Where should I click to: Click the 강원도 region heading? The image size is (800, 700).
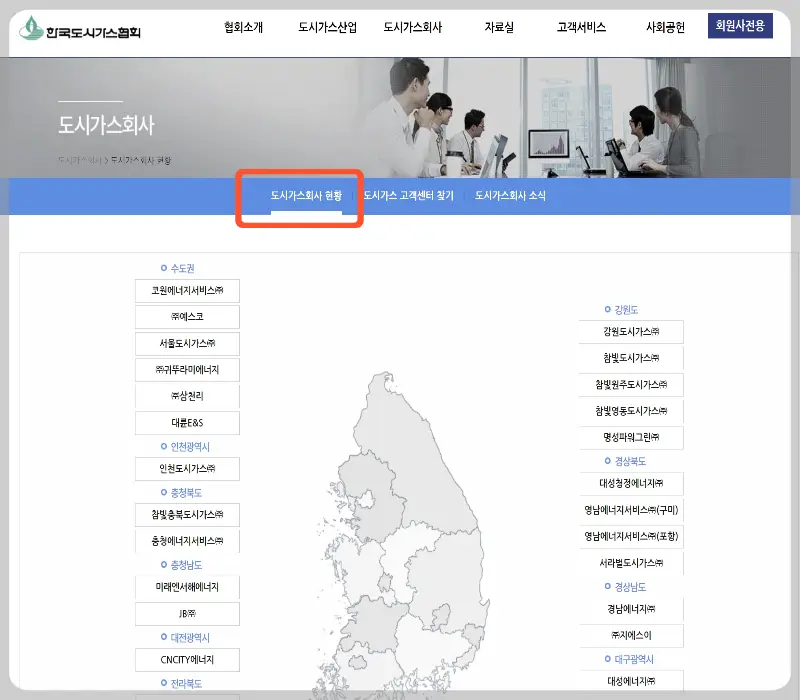pos(621,310)
